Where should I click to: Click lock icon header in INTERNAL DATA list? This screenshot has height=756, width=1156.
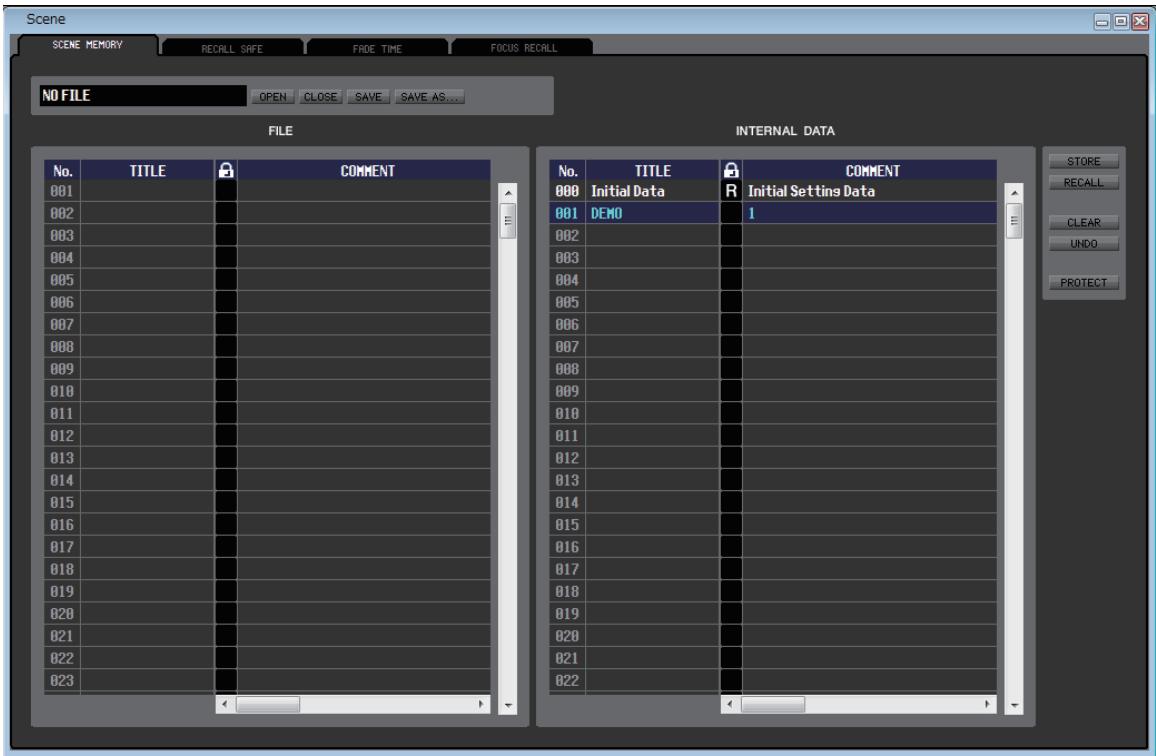(x=731, y=170)
